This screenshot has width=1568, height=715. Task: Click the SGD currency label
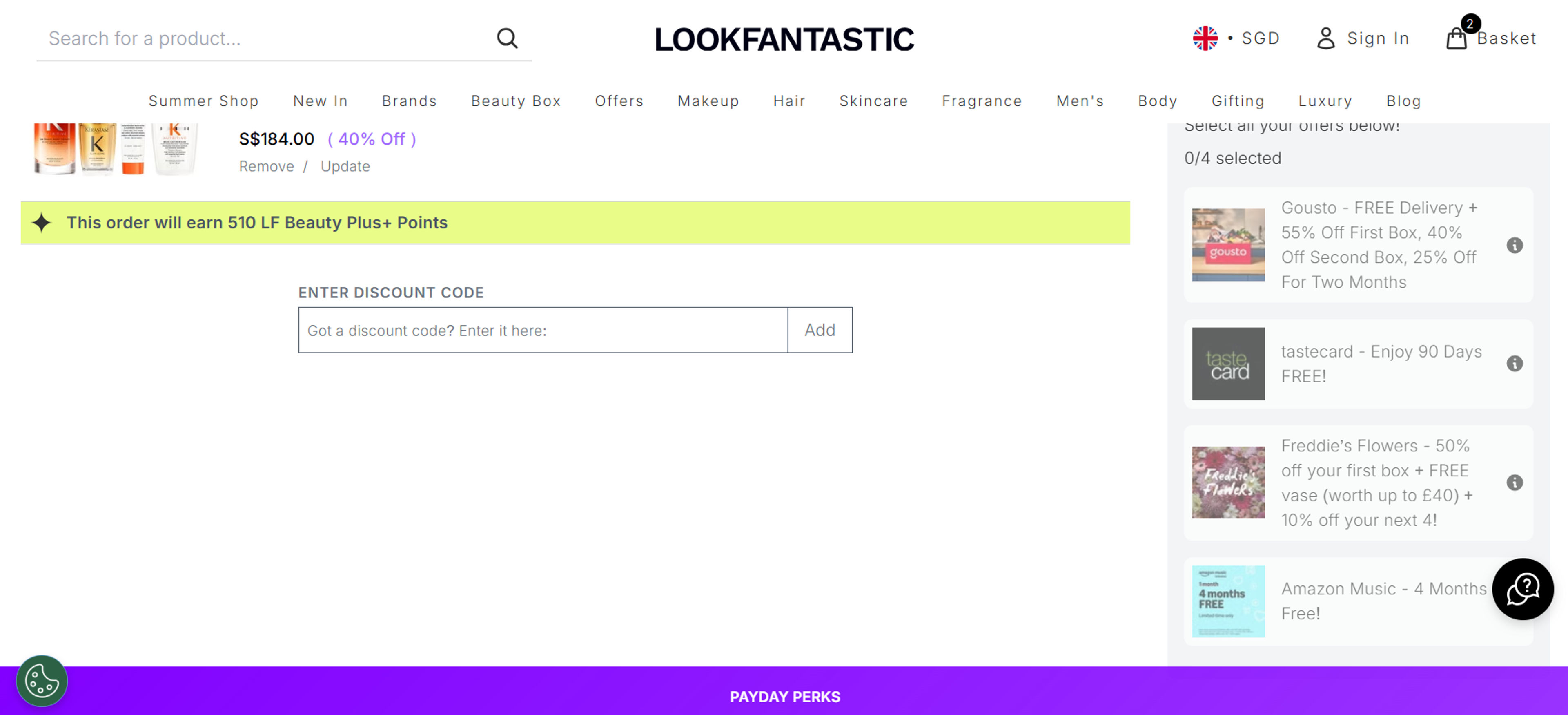(1260, 38)
